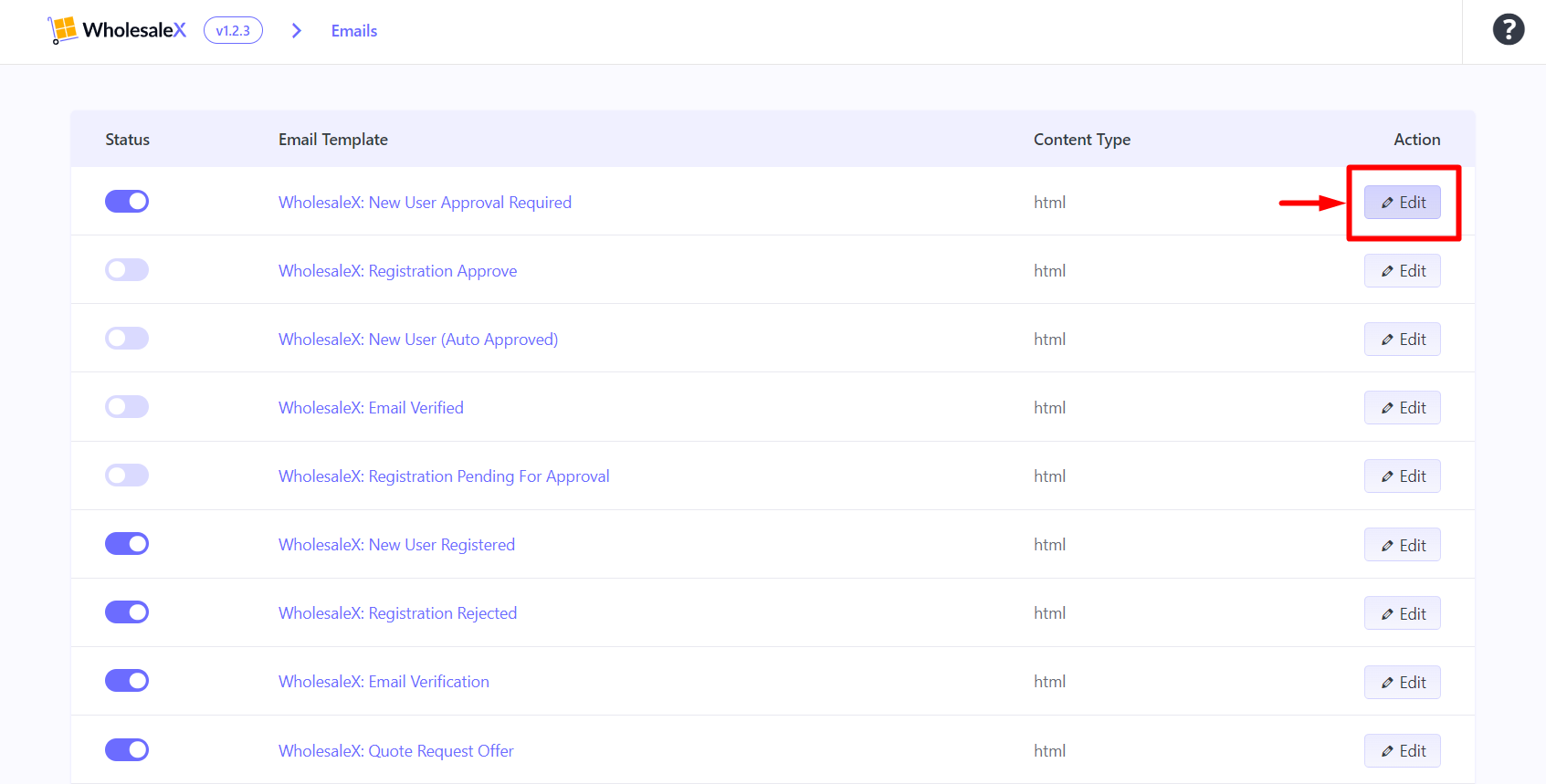The width and height of the screenshot is (1546, 784).
Task: Click the WholesaleX cart logo icon
Action: tap(63, 30)
